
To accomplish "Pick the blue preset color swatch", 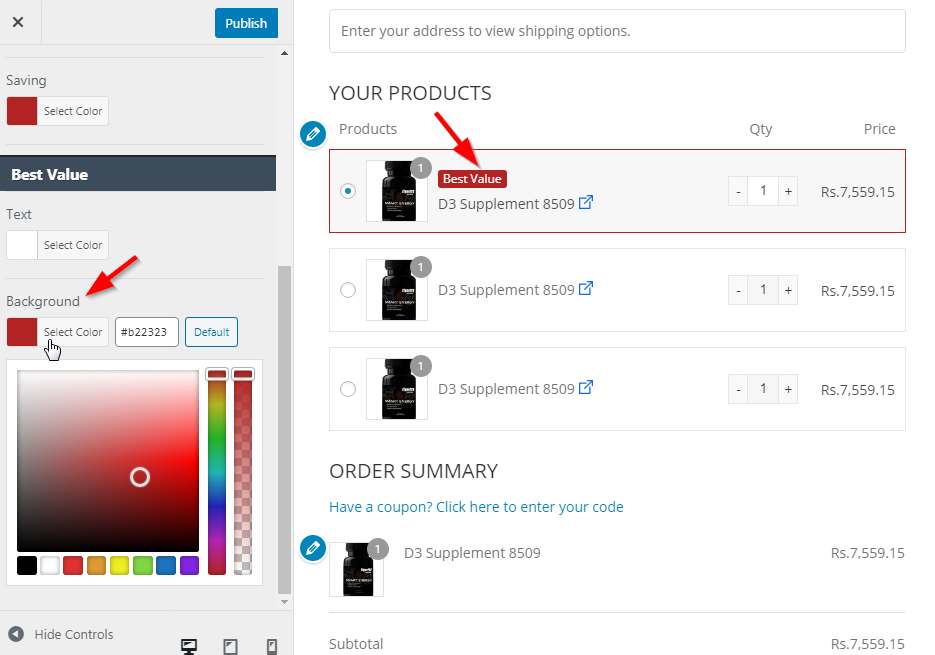I will coord(166,566).
